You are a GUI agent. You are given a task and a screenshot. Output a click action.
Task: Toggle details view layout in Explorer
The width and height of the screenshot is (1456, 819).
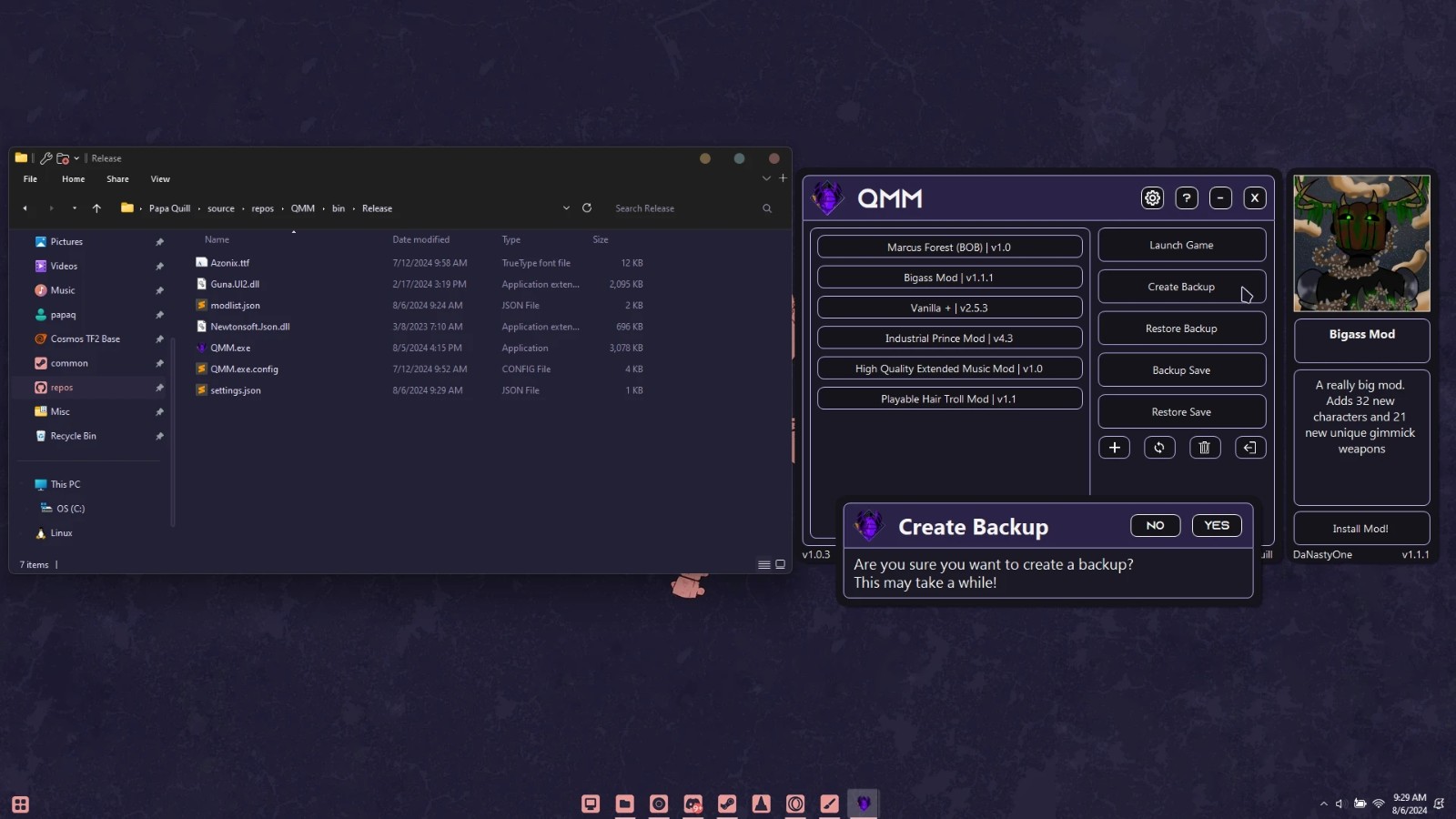coord(763,565)
